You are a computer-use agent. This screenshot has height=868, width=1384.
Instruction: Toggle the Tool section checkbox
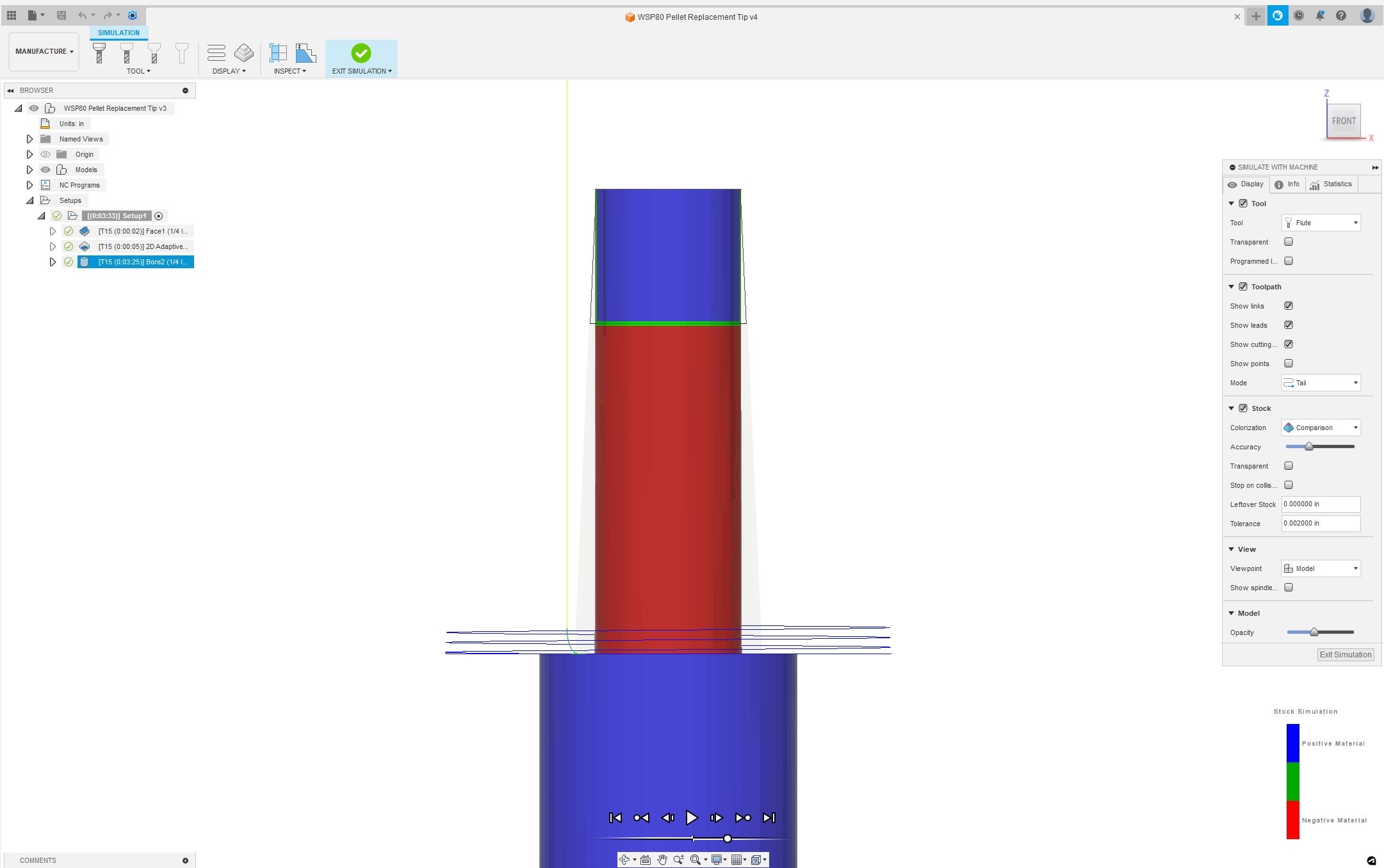(x=1243, y=204)
